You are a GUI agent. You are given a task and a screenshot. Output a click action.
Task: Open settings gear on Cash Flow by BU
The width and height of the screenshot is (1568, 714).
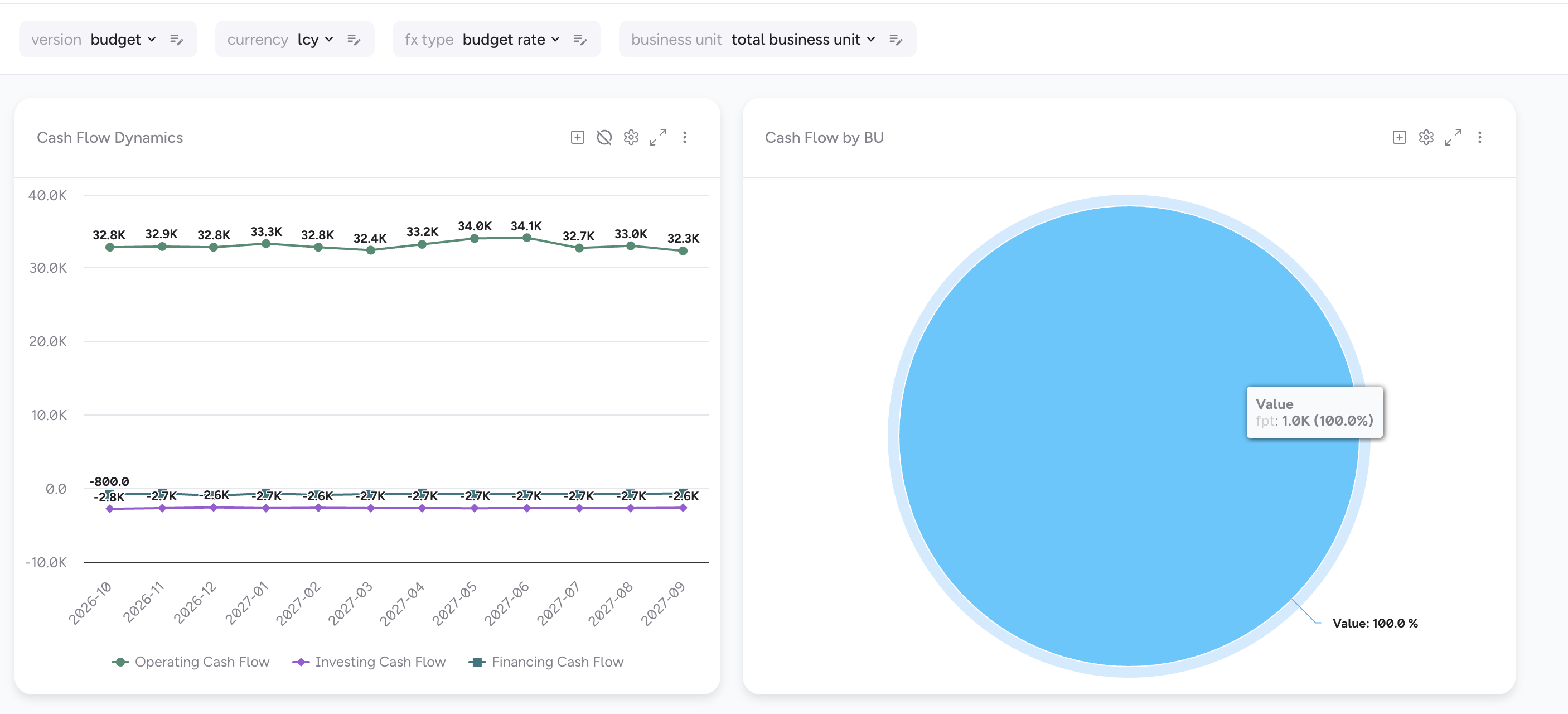click(x=1426, y=138)
